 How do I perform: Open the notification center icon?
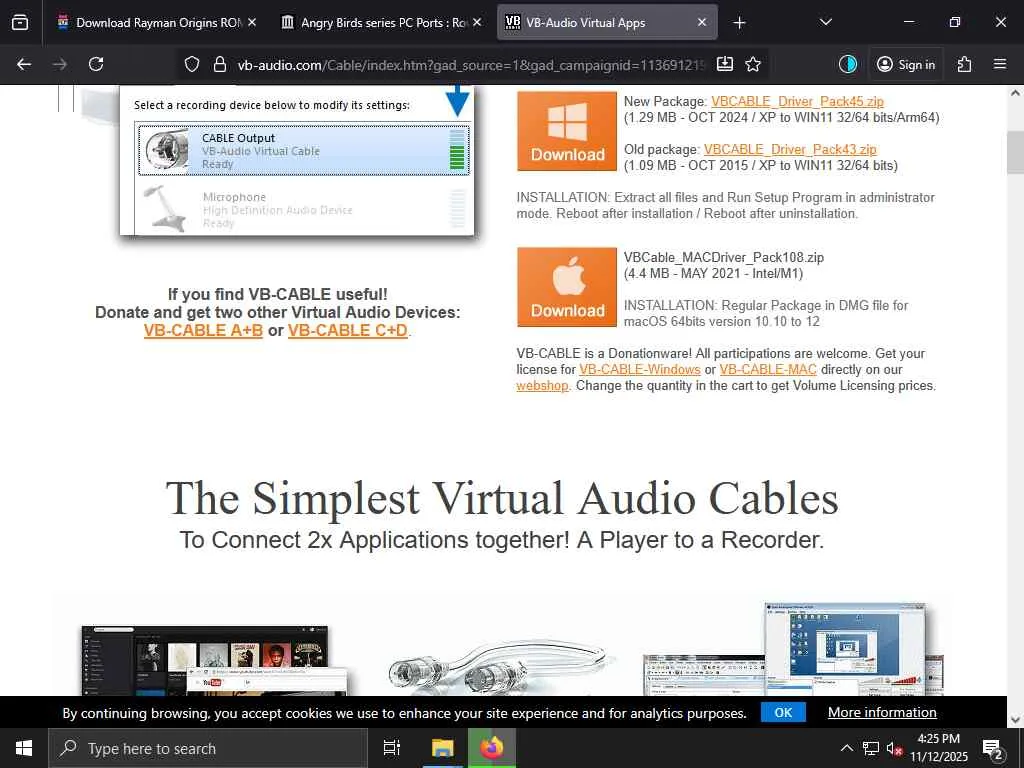(x=993, y=749)
